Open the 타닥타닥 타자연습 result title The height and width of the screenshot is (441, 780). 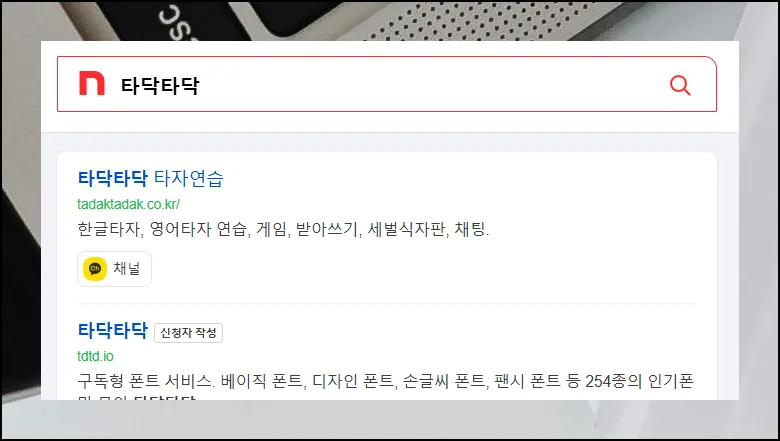[151, 178]
